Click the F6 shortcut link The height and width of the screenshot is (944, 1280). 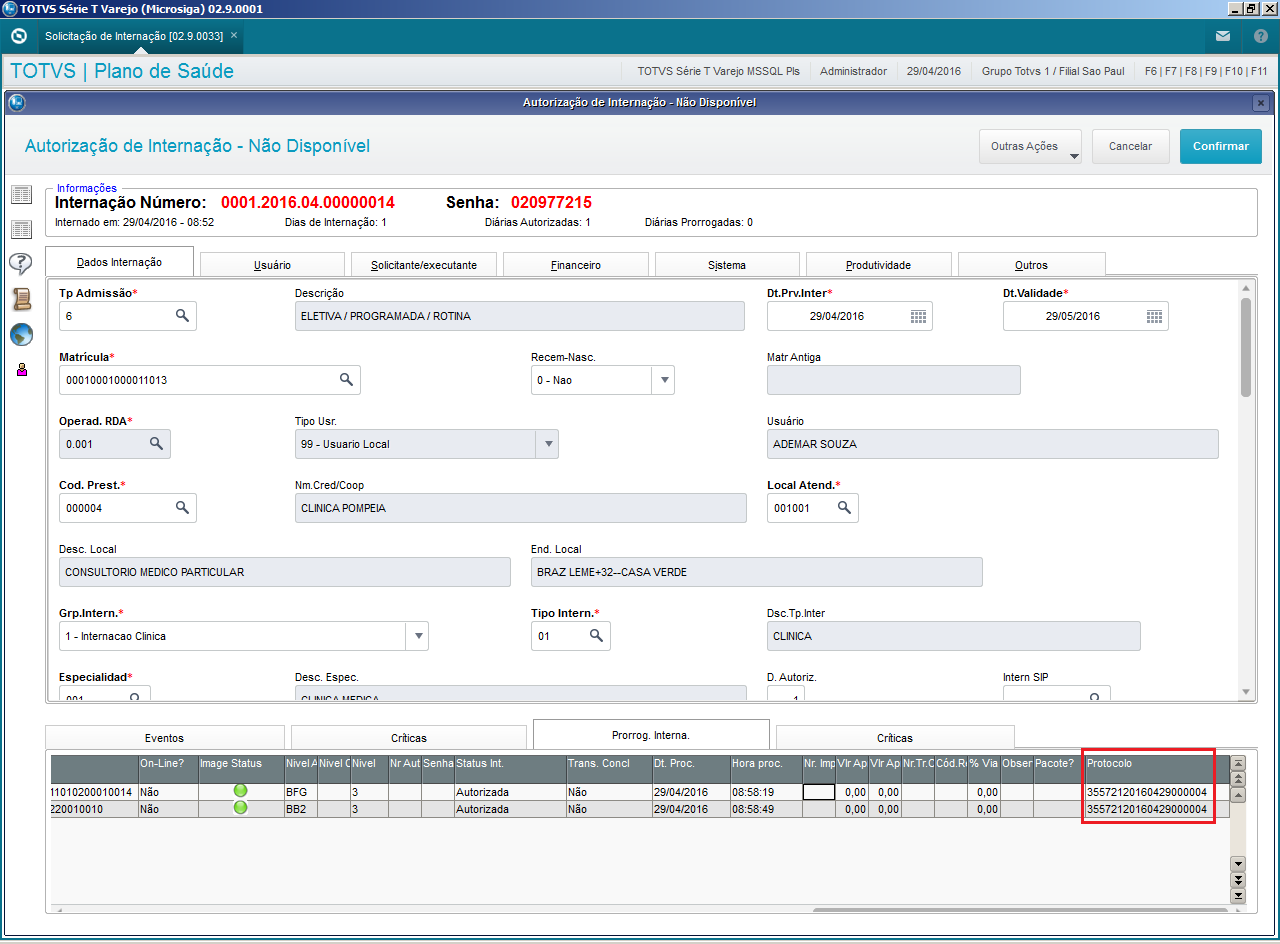coord(1152,71)
